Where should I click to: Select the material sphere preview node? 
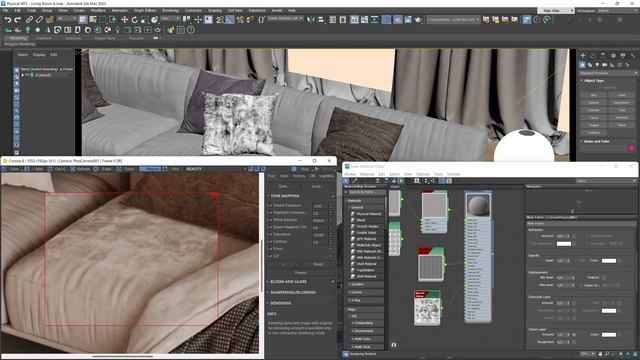pos(478,205)
